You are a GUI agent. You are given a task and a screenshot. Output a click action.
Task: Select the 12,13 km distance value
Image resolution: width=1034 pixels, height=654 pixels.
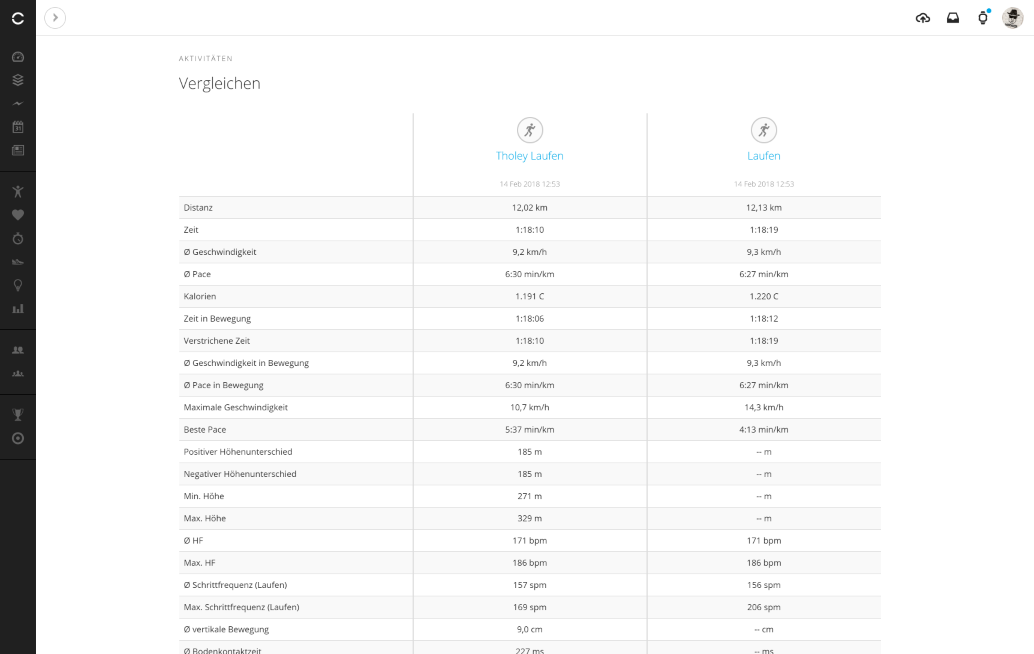point(764,208)
